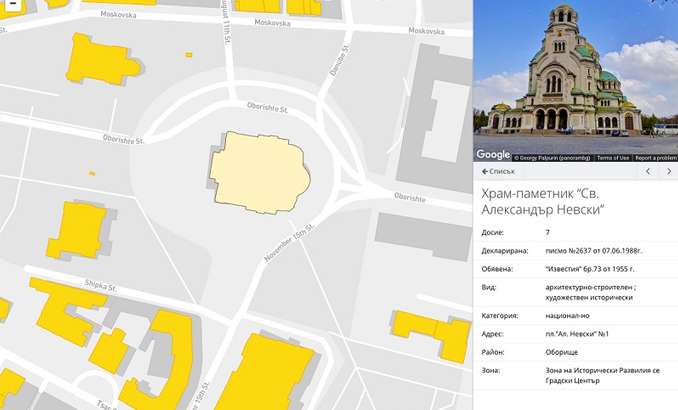Image resolution: width=678 pixels, height=410 pixels.
Task: Click the tiny yellow marker below Moskovska
Action: [189, 55]
